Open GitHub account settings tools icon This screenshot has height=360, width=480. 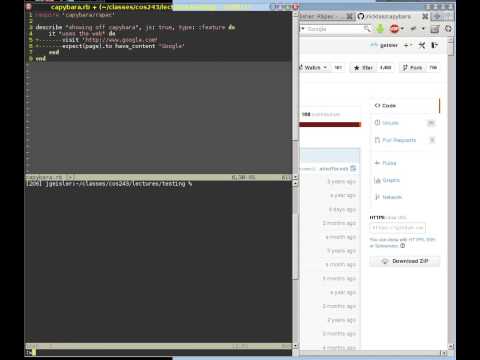pos(422,45)
